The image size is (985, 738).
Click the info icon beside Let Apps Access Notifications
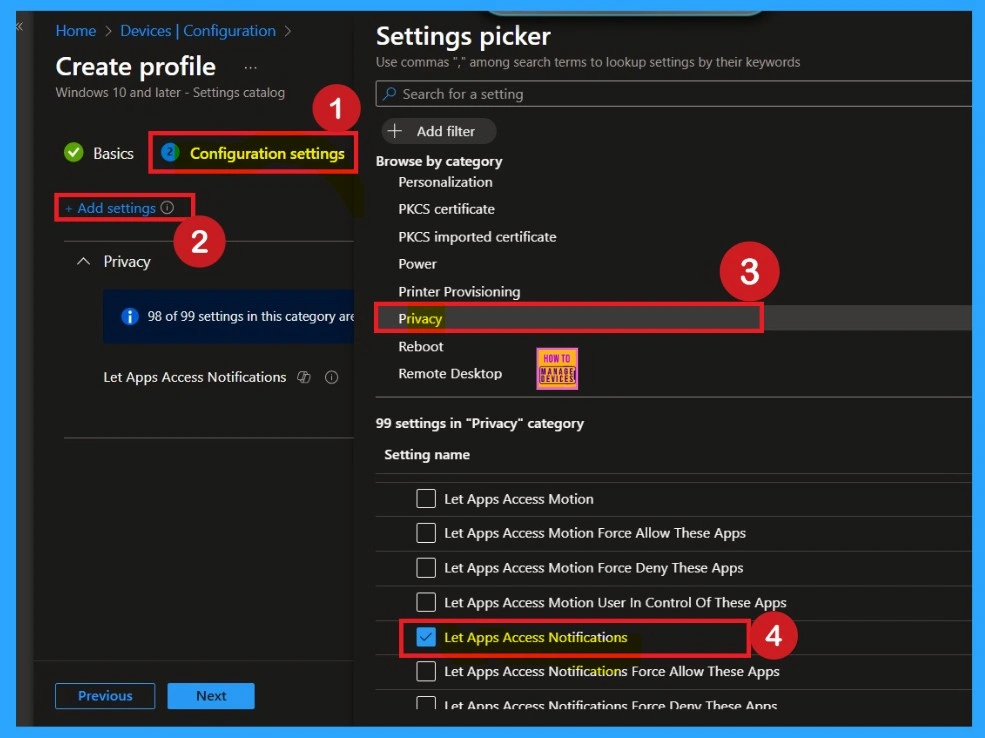[x=332, y=377]
